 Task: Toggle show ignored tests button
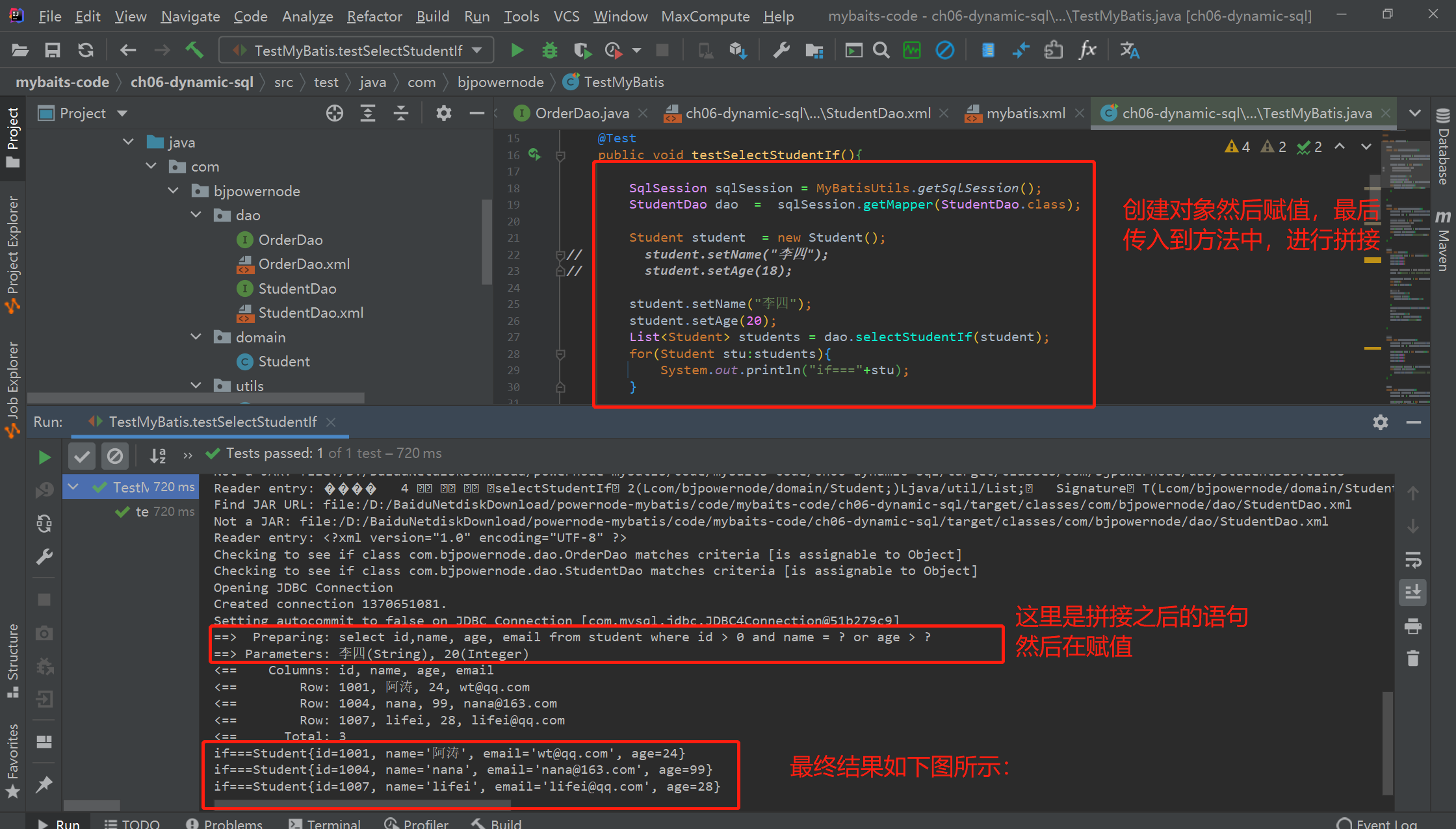click(115, 456)
